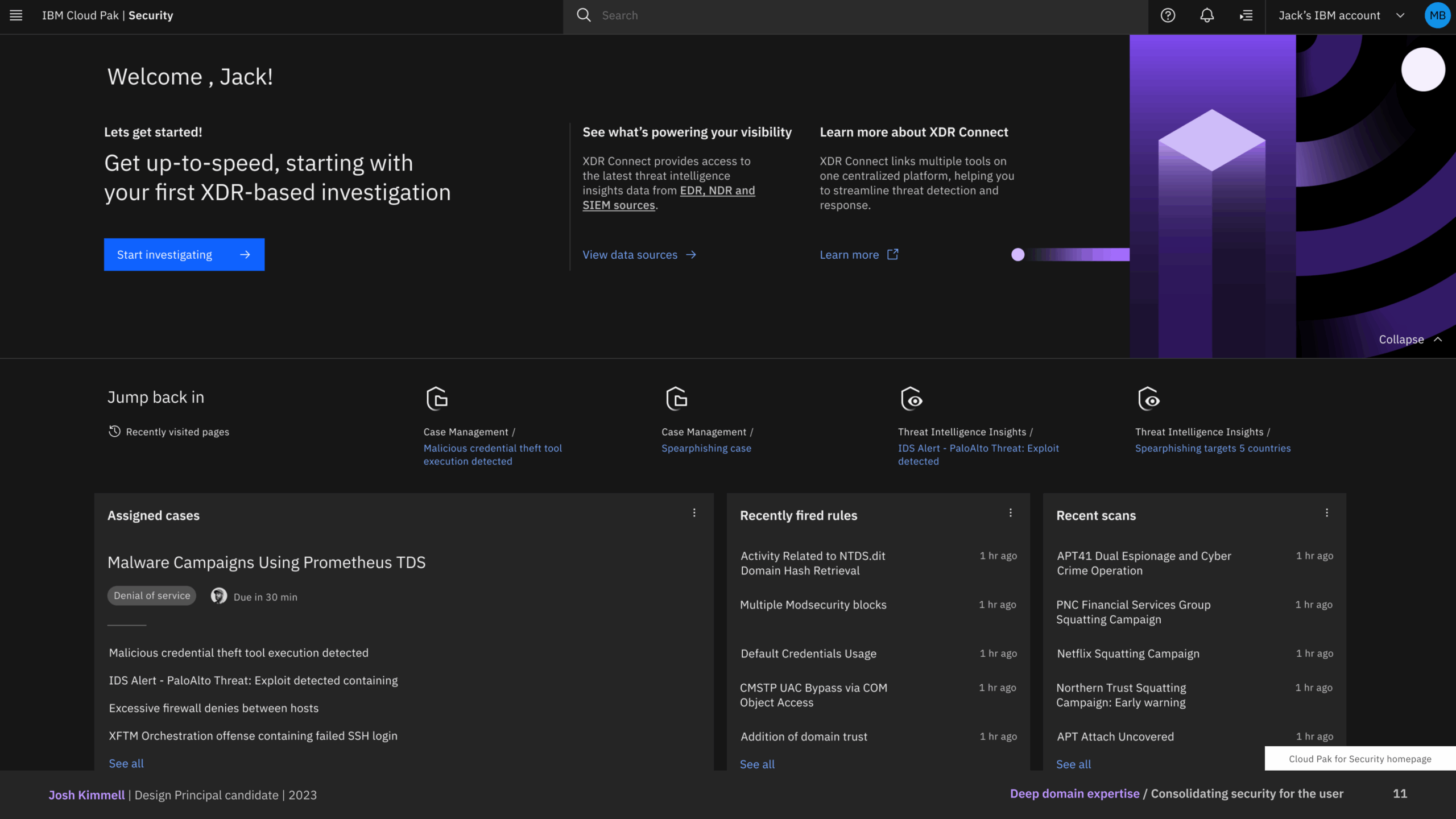The image size is (1456, 819).
Task: Click the Denial of service tag
Action: (152, 595)
